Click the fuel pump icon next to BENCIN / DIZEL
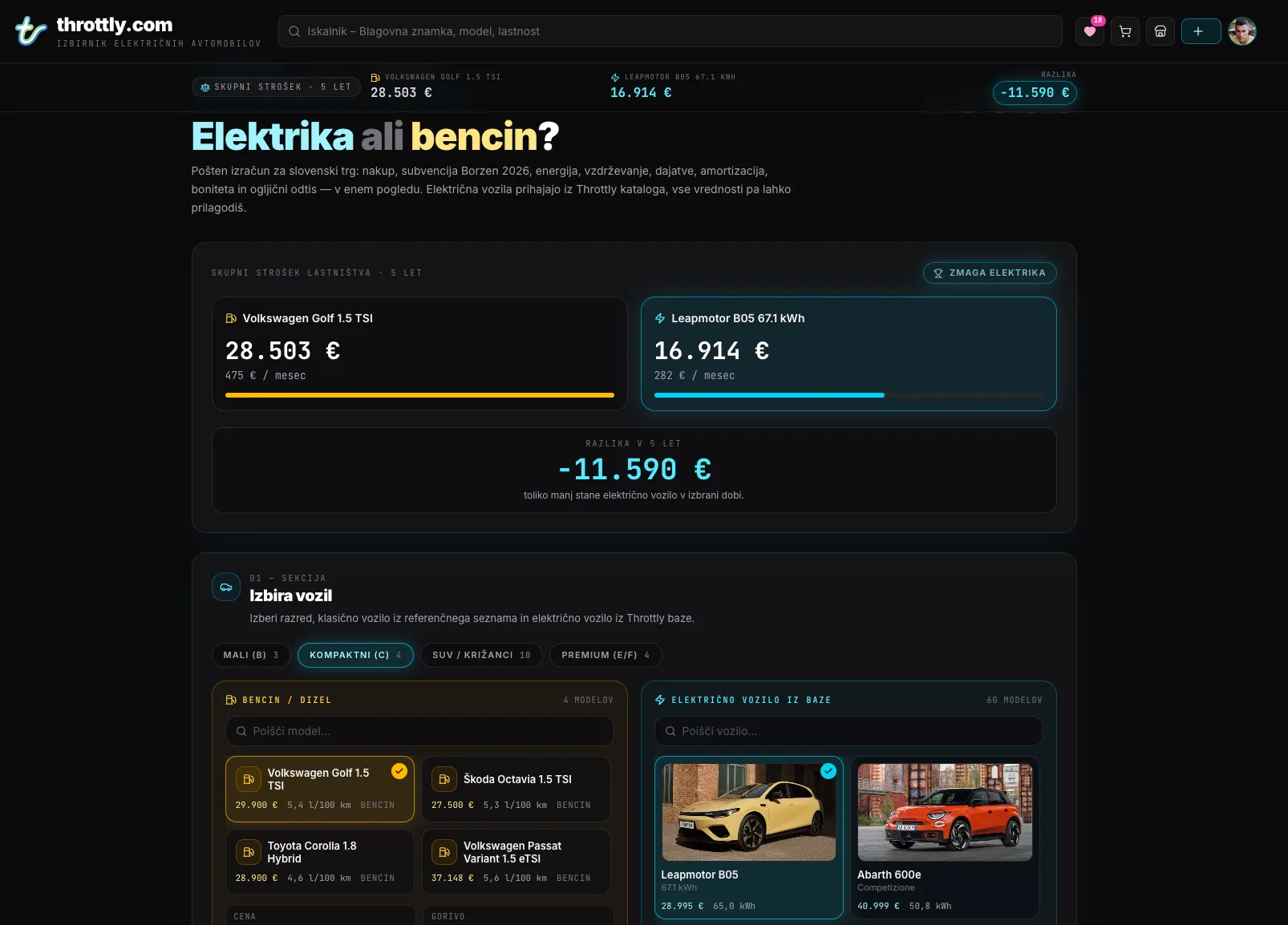Screen dimensions: 1288x925 (231, 700)
